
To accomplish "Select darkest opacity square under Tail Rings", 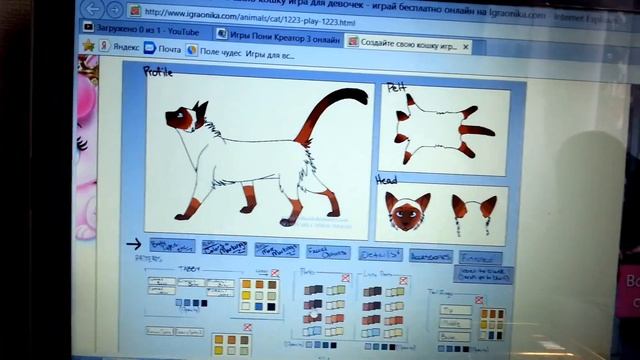I will [x=466, y=349].
